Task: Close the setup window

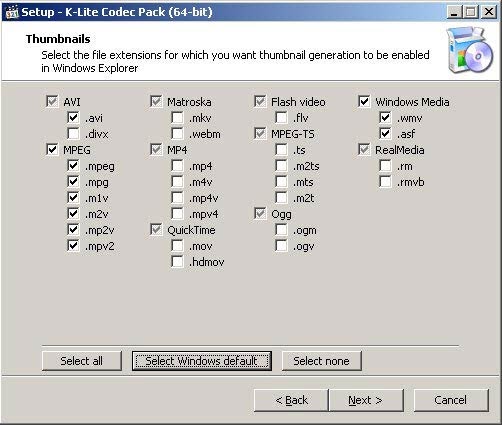Action: tap(489, 12)
